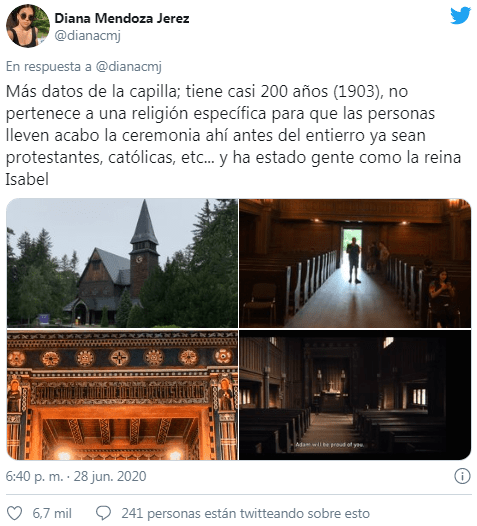The height and width of the screenshot is (526, 477).
Task: Click the 'Isabel' last line of the tweet
Action: pyautogui.click(x=27, y=179)
